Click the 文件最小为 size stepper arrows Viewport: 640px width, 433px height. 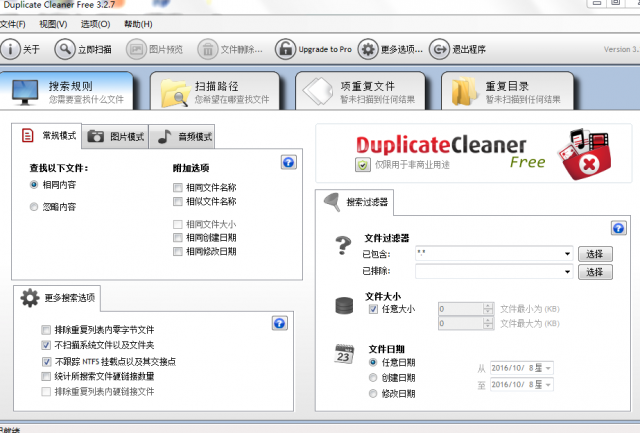tap(488, 309)
